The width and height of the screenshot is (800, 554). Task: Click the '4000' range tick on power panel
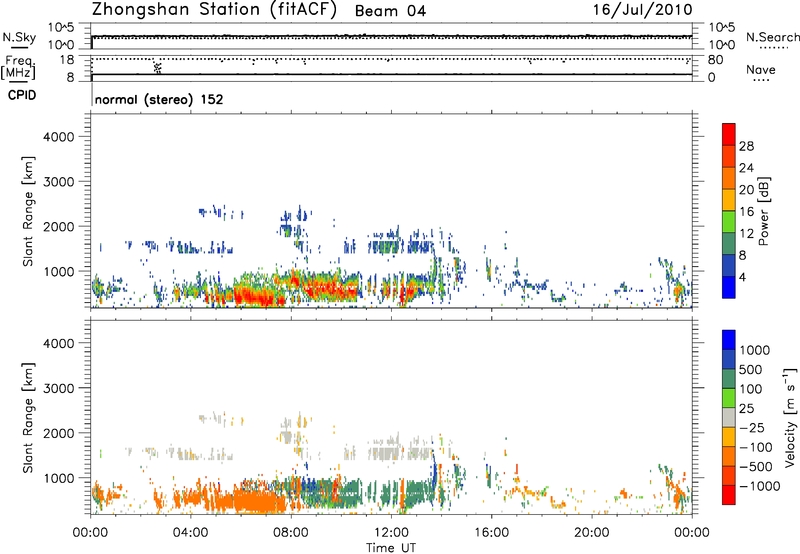point(59,137)
